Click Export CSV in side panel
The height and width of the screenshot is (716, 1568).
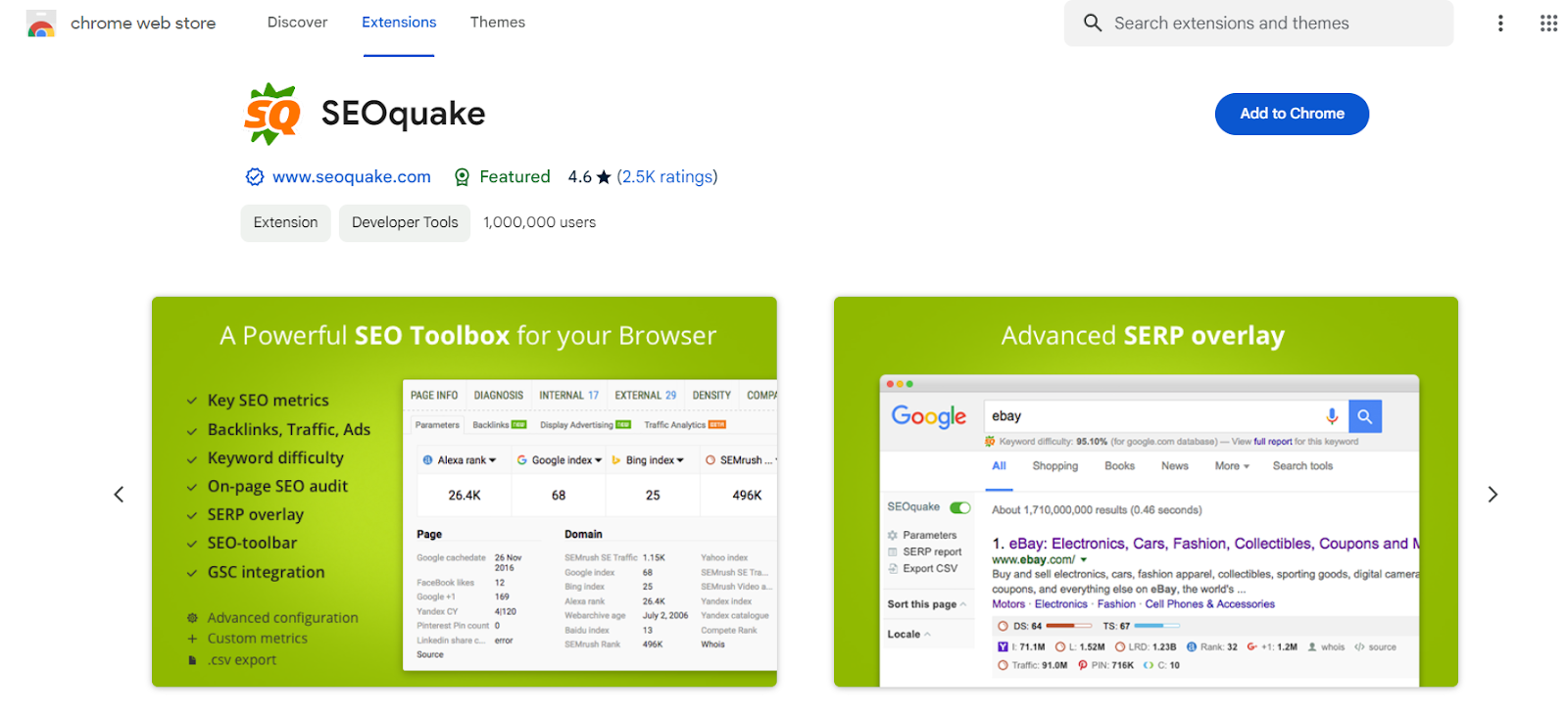tap(930, 569)
